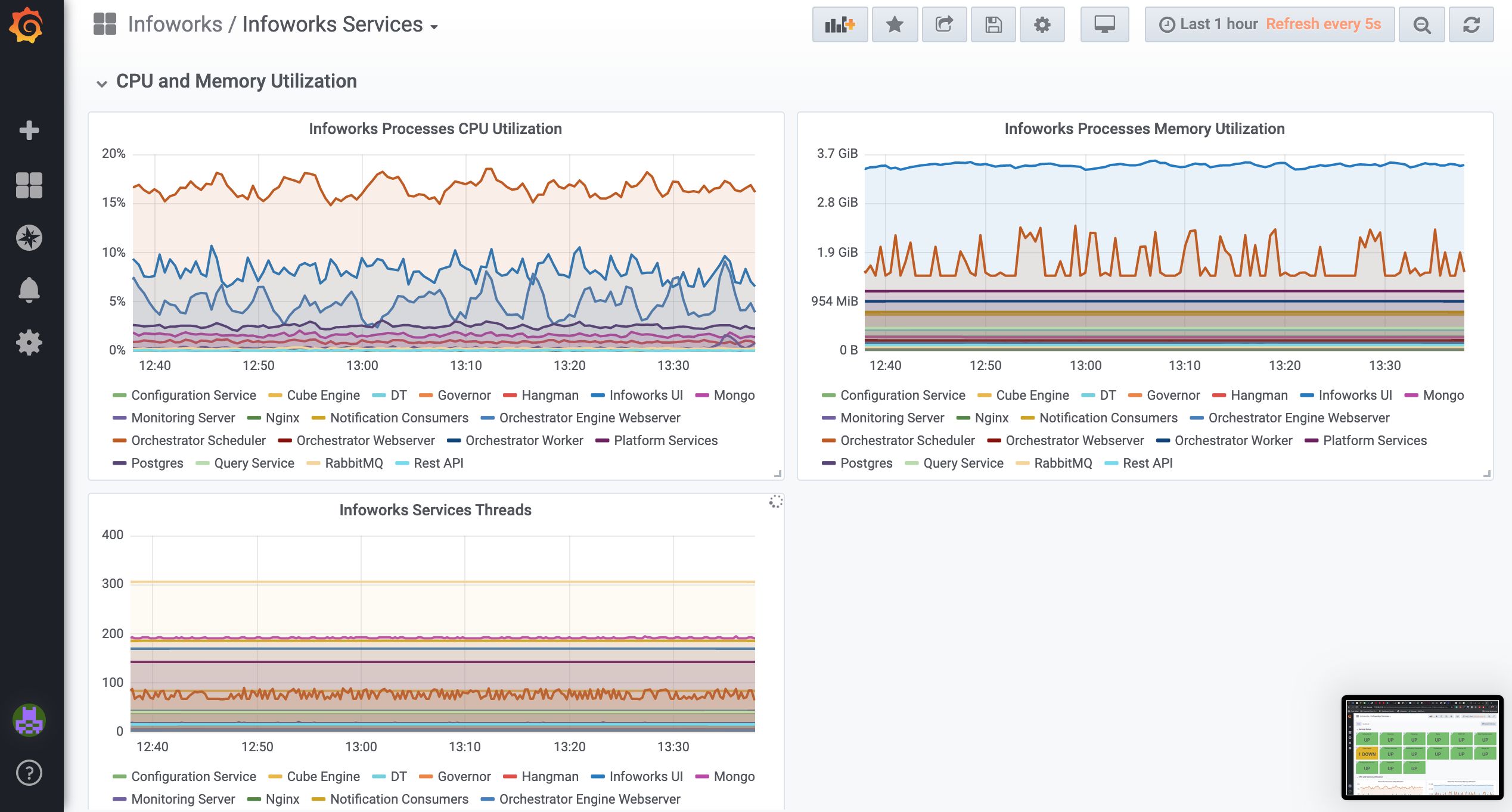Open the Dashboards sidebar icon
Screen dimensions: 1512x812
click(x=29, y=185)
